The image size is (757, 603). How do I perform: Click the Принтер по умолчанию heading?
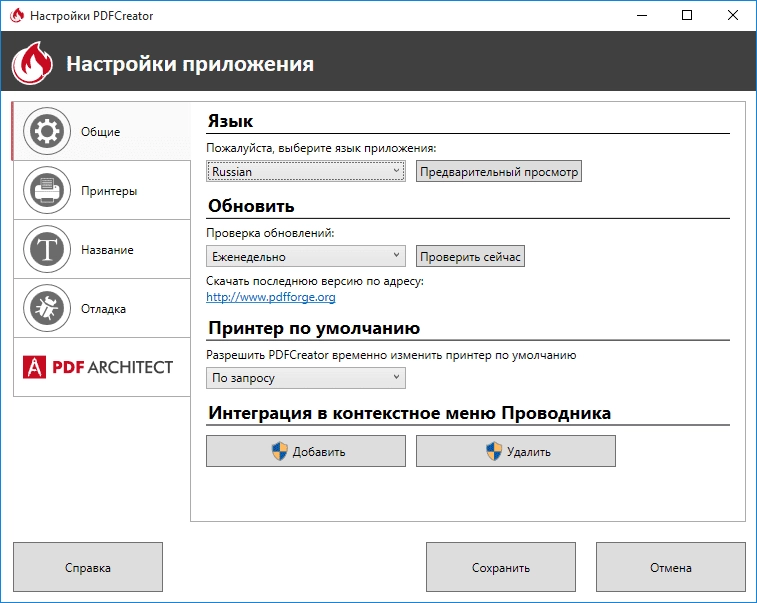coord(314,328)
